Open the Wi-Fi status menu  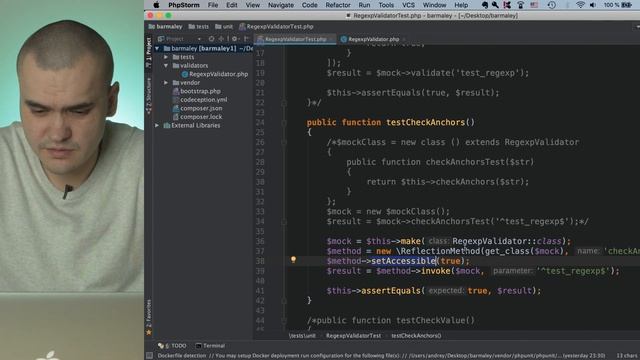[580, 5]
